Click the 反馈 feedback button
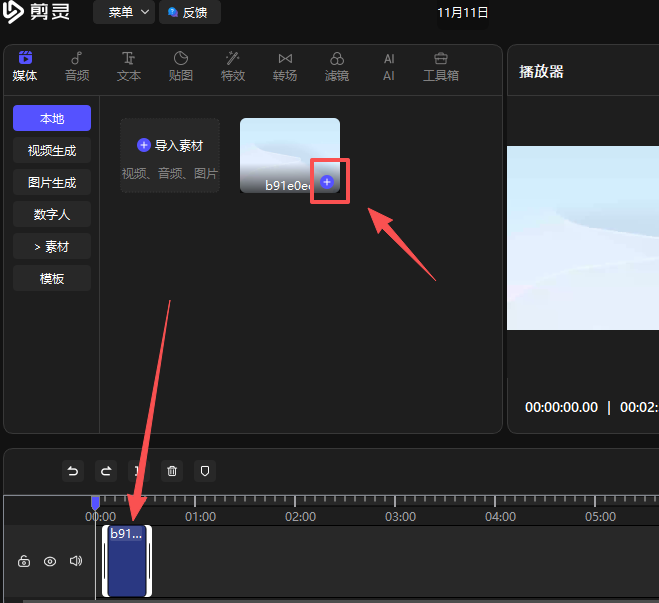Screen dimensions: 659x603 pyautogui.click(x=189, y=13)
